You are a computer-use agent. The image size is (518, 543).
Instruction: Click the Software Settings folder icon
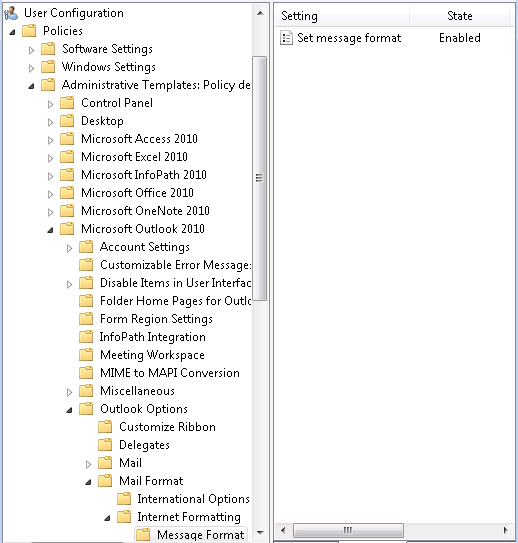48,49
